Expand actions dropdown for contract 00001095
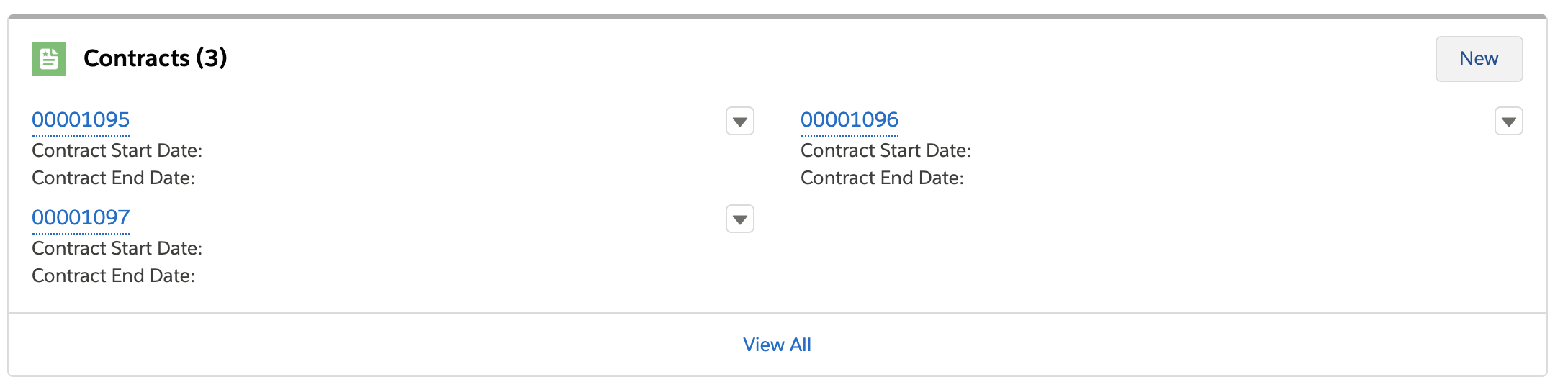 point(740,122)
